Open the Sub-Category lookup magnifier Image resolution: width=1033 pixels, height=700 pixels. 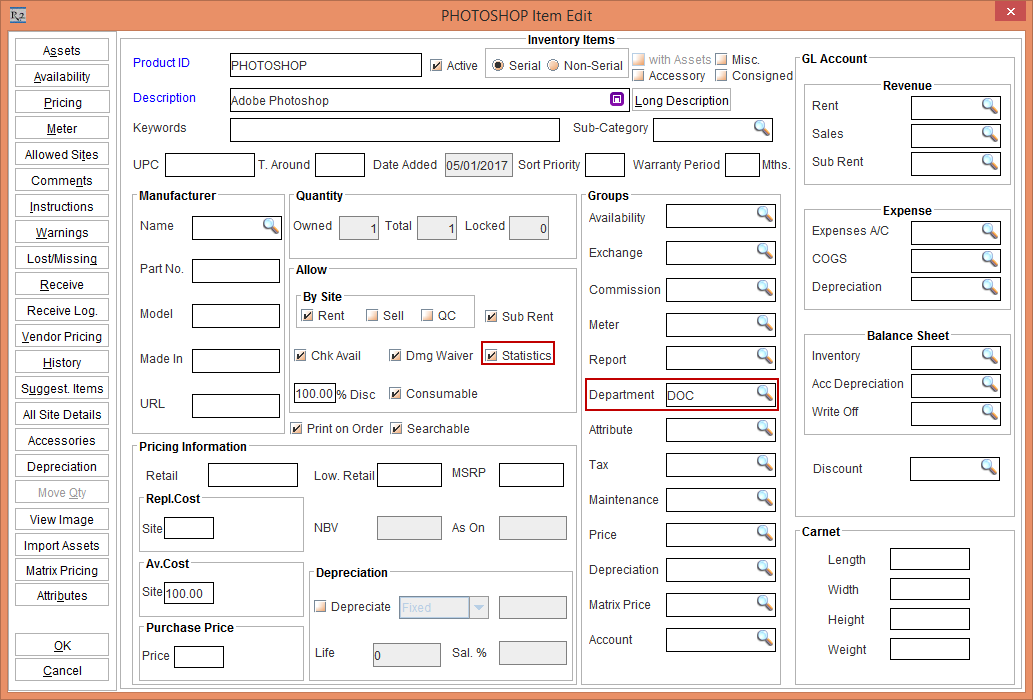click(762, 128)
